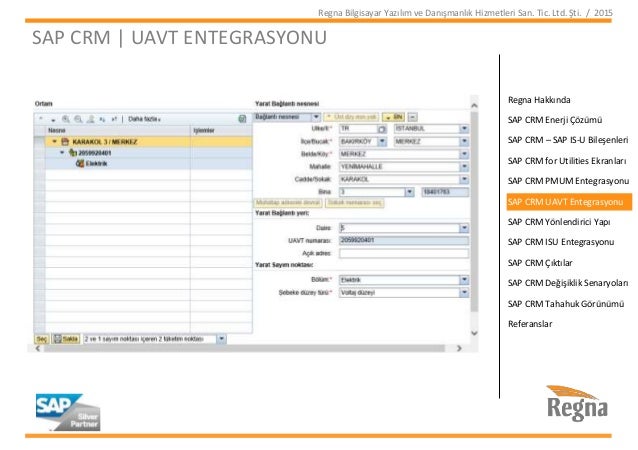Open the Bölüm Elektrik dropdown
638x450 pixels.
(x=464, y=280)
